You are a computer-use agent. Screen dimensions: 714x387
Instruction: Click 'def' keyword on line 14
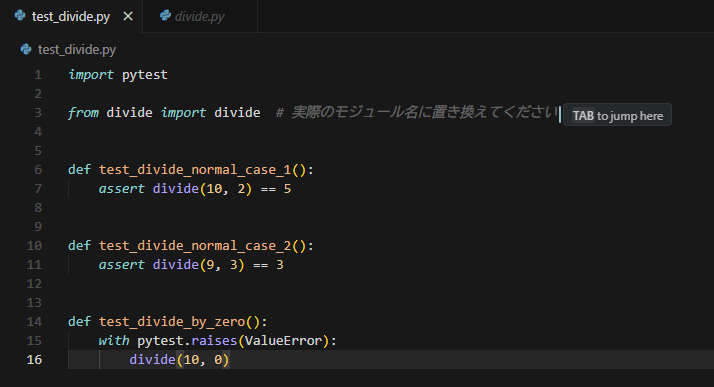click(79, 322)
